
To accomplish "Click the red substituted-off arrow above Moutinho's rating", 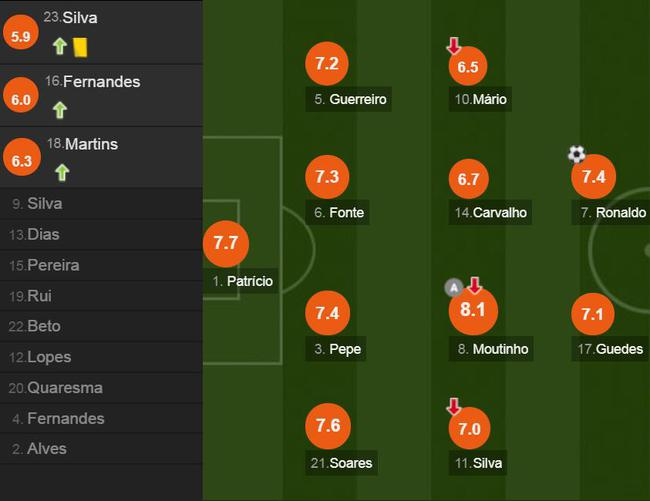I will [475, 286].
